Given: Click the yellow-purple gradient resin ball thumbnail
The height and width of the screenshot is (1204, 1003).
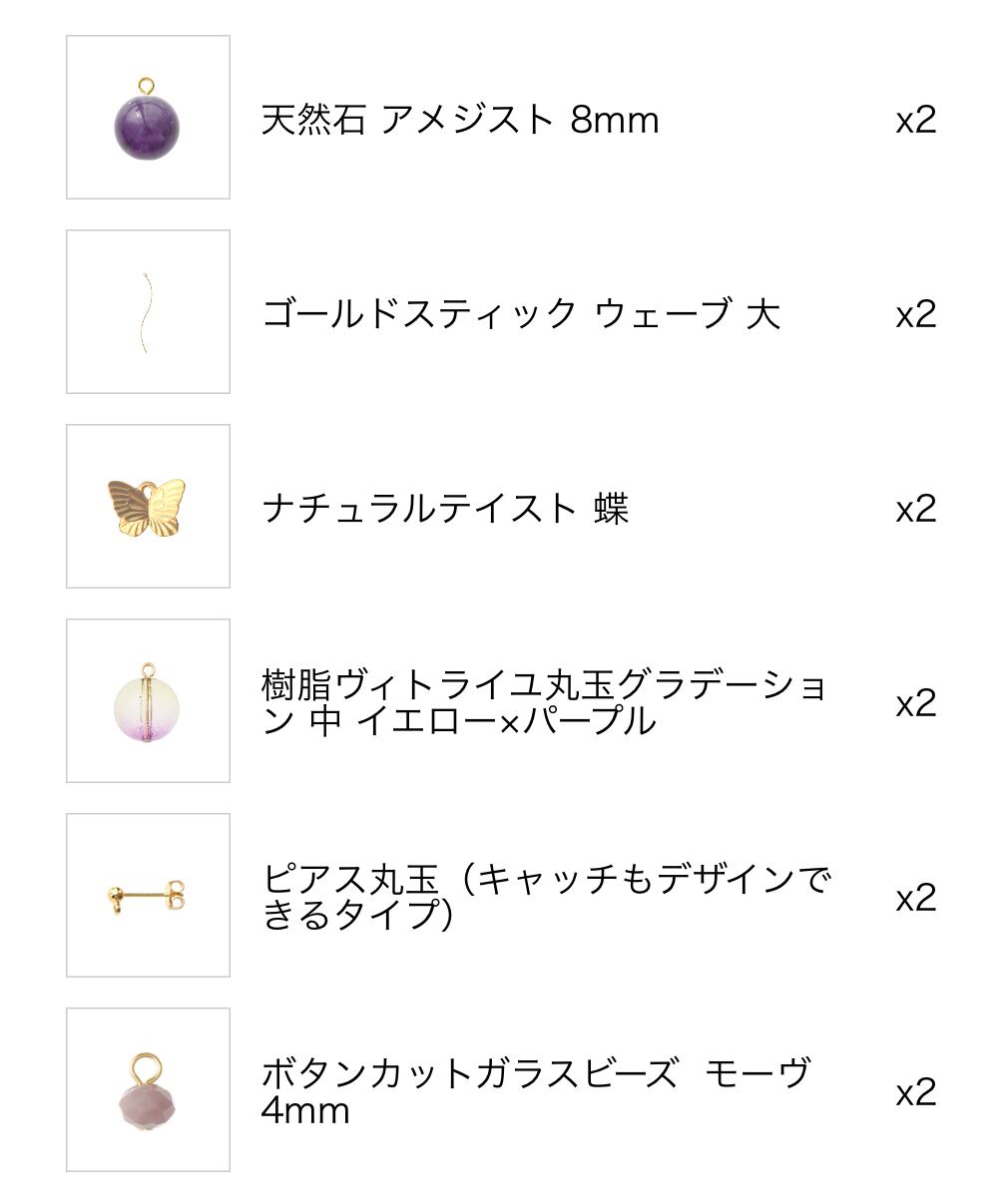Looking at the screenshot, I should (x=148, y=701).
